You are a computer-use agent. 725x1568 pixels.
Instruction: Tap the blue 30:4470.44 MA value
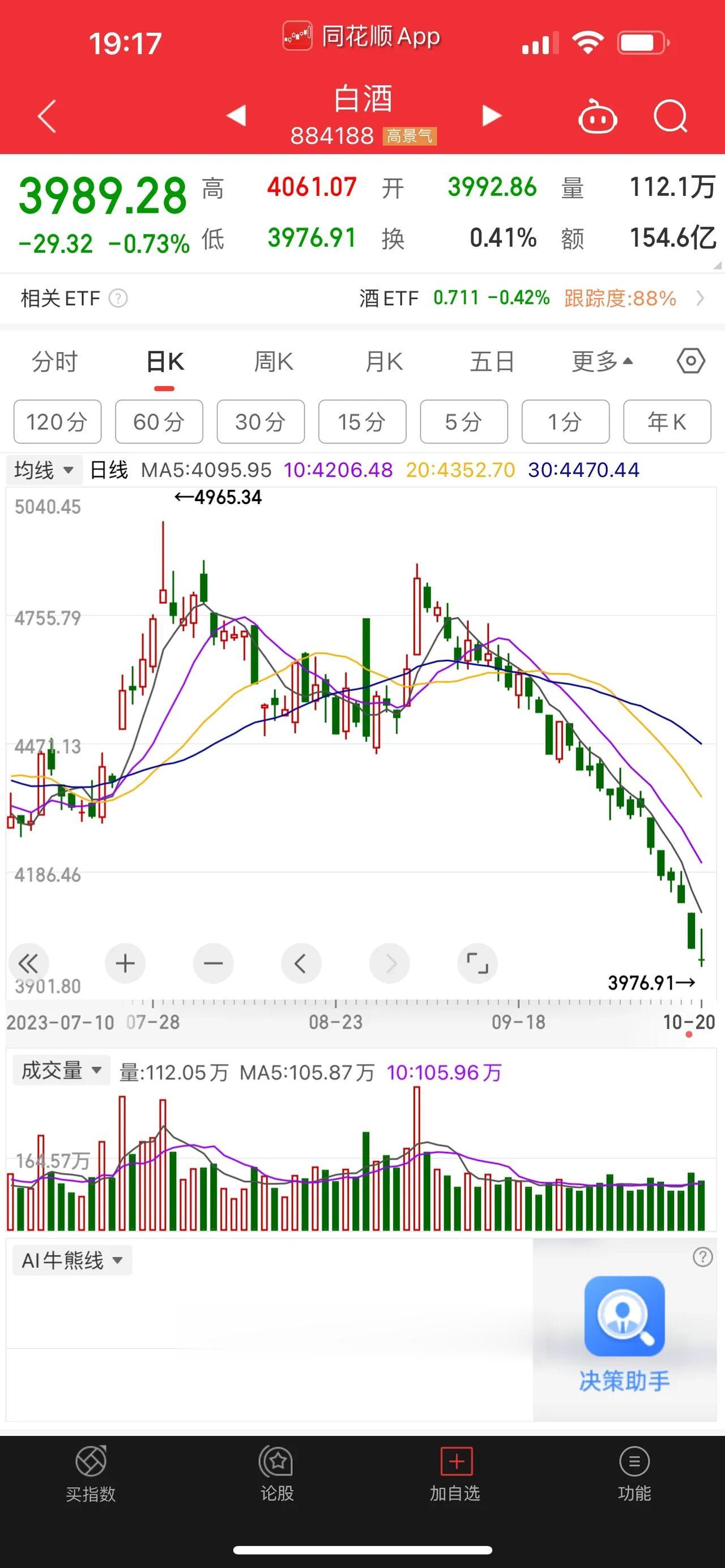point(583,470)
